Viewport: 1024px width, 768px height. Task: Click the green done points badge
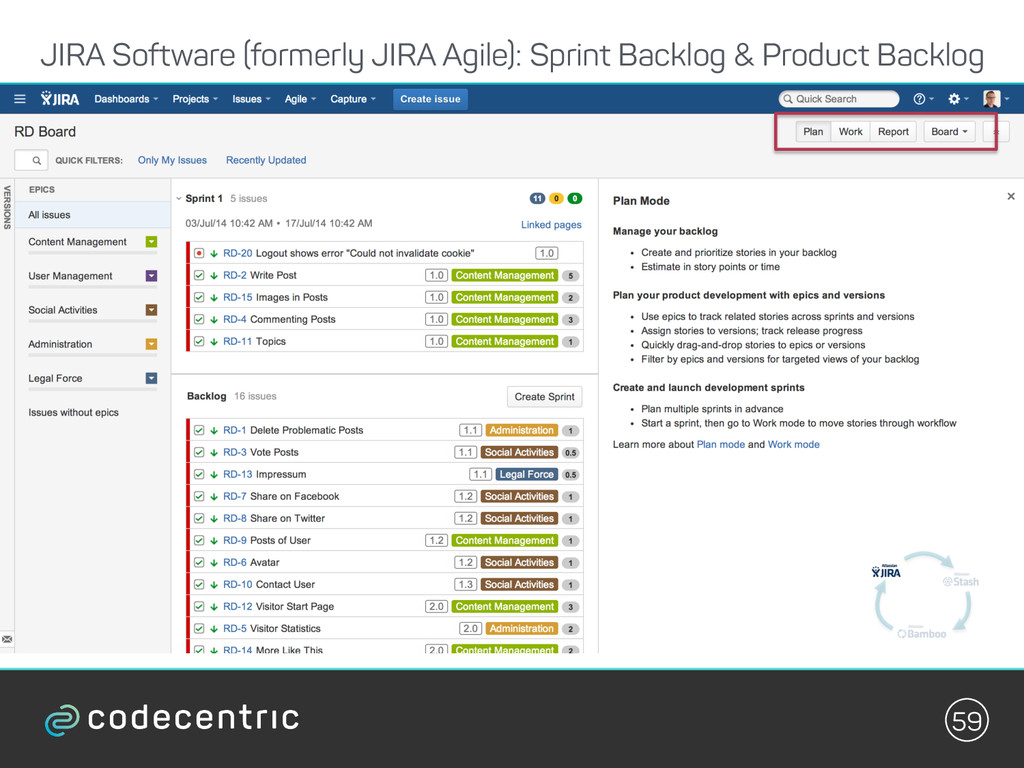pos(575,199)
